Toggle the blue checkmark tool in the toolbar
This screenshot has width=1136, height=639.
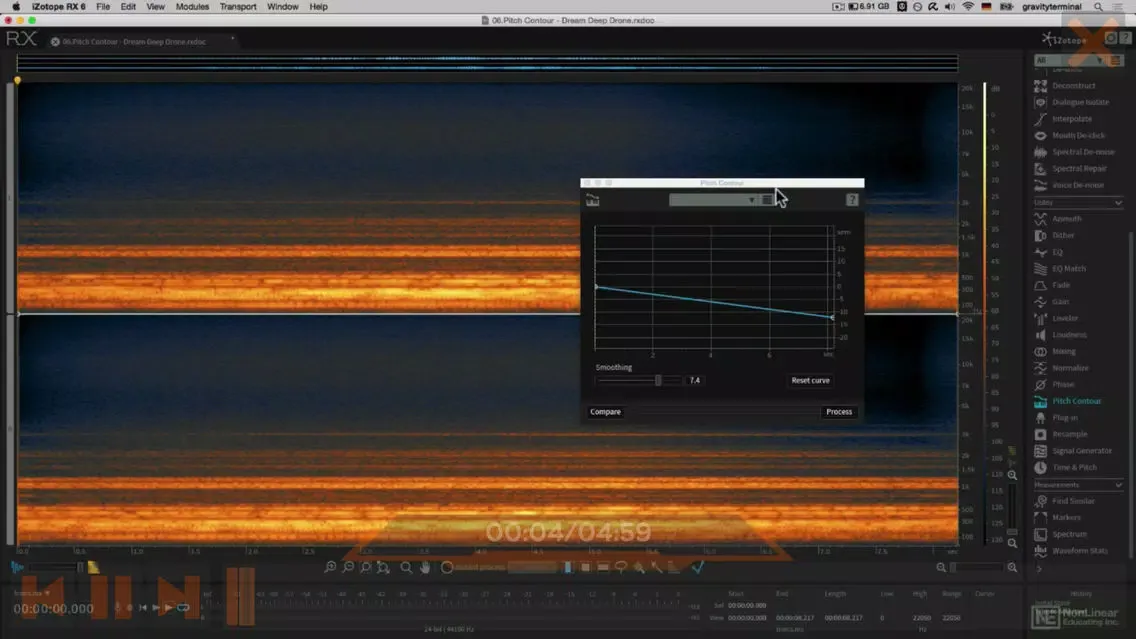pos(698,568)
